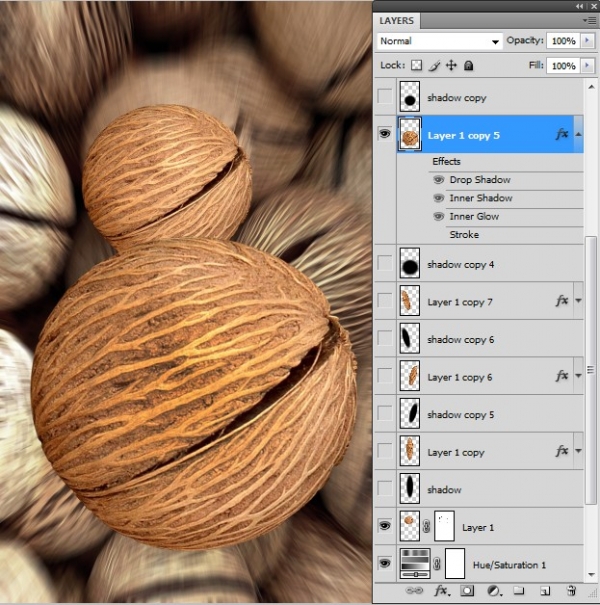Show Layer 1 copy
The height and width of the screenshot is (605, 600).
pyautogui.click(x=385, y=451)
